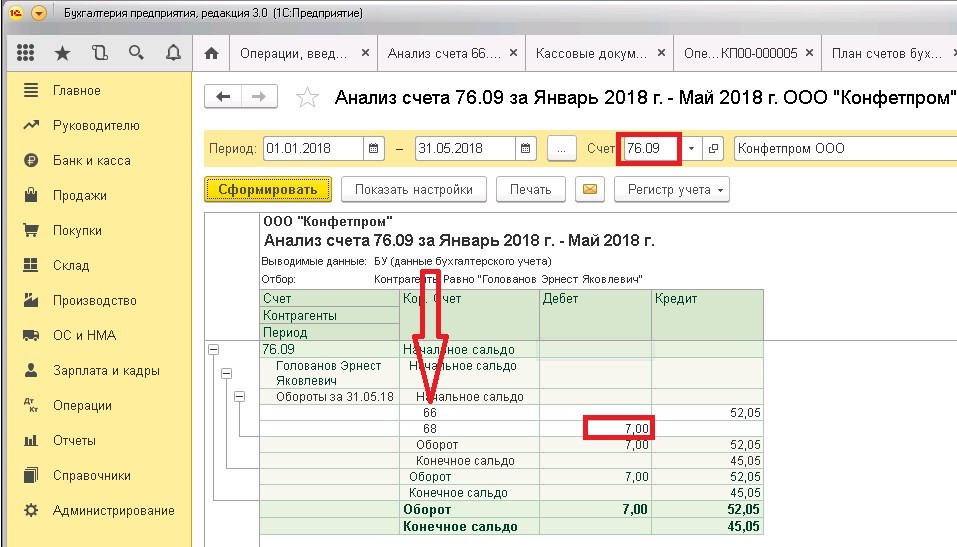Screen dimensions: 957x547
Task: Open the Покупки section
Action: click(x=77, y=230)
